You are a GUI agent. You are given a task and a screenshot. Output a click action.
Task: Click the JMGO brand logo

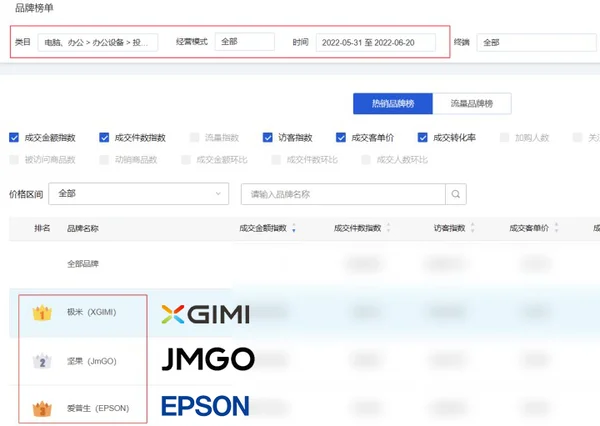coord(207,360)
